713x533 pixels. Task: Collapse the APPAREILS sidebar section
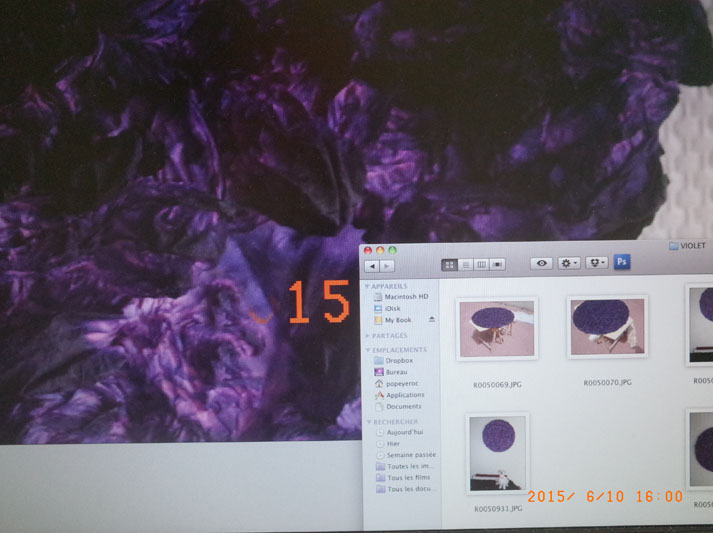point(367,286)
